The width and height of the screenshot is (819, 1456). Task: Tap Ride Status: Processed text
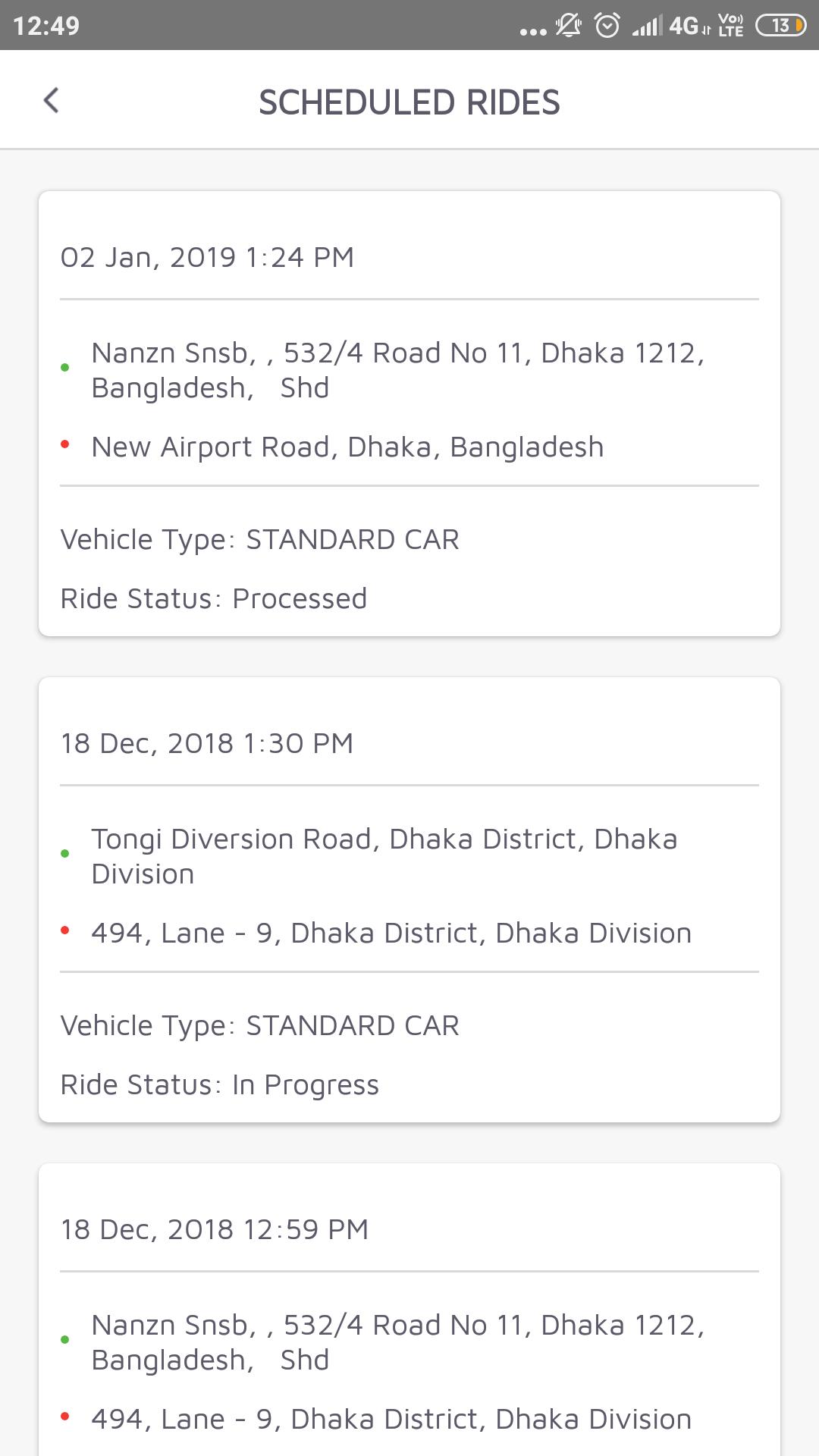click(214, 598)
